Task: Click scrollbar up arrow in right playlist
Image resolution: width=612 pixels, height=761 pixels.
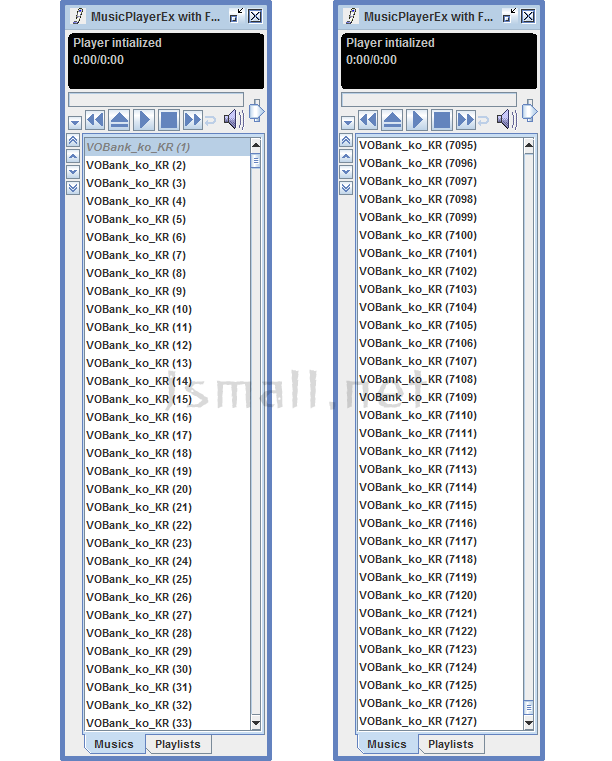Action: pyautogui.click(x=529, y=145)
